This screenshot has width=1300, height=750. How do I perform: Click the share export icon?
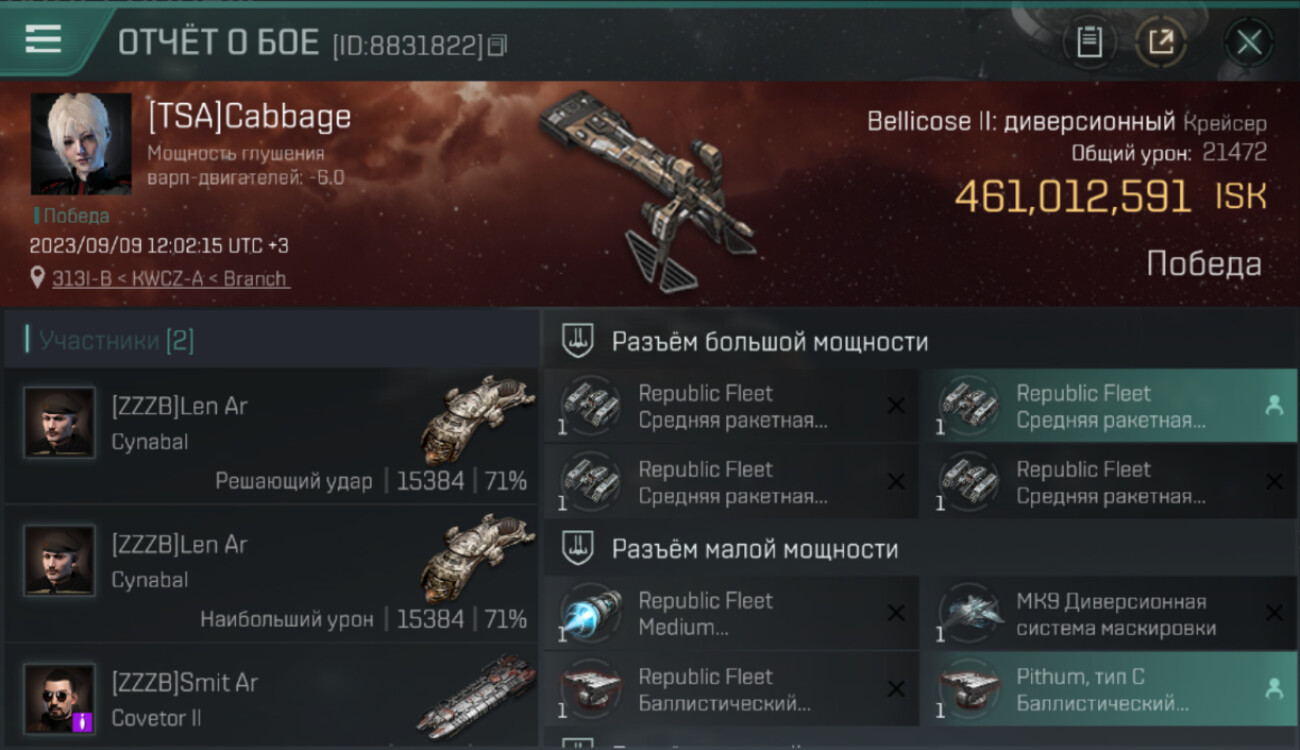1161,42
